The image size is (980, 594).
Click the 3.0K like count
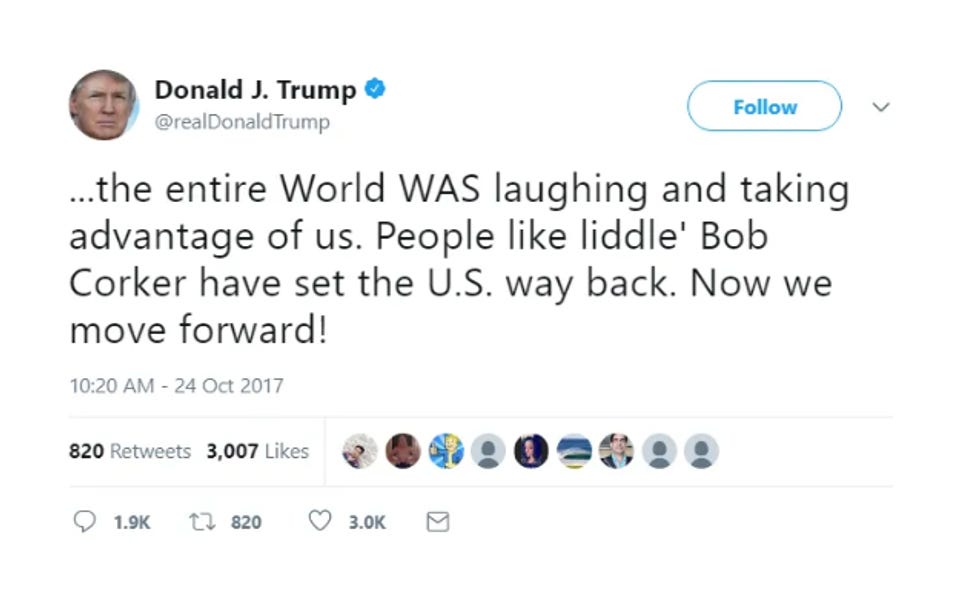[367, 522]
